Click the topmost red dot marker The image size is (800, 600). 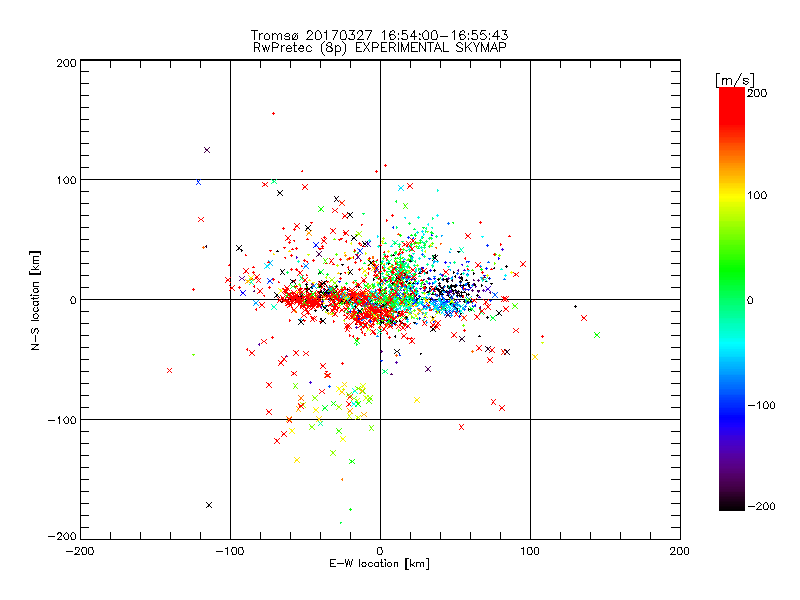tap(273, 114)
